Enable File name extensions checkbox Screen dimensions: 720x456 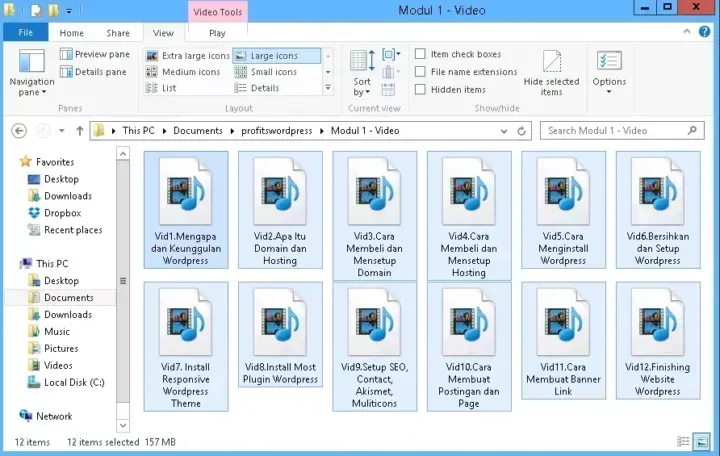point(466,72)
